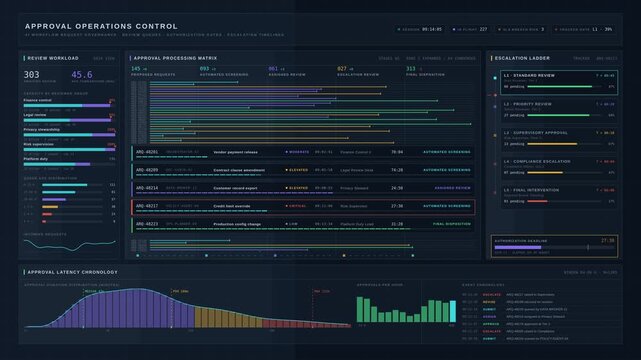Select the L1 Standard Review escalation card

click(x=559, y=83)
